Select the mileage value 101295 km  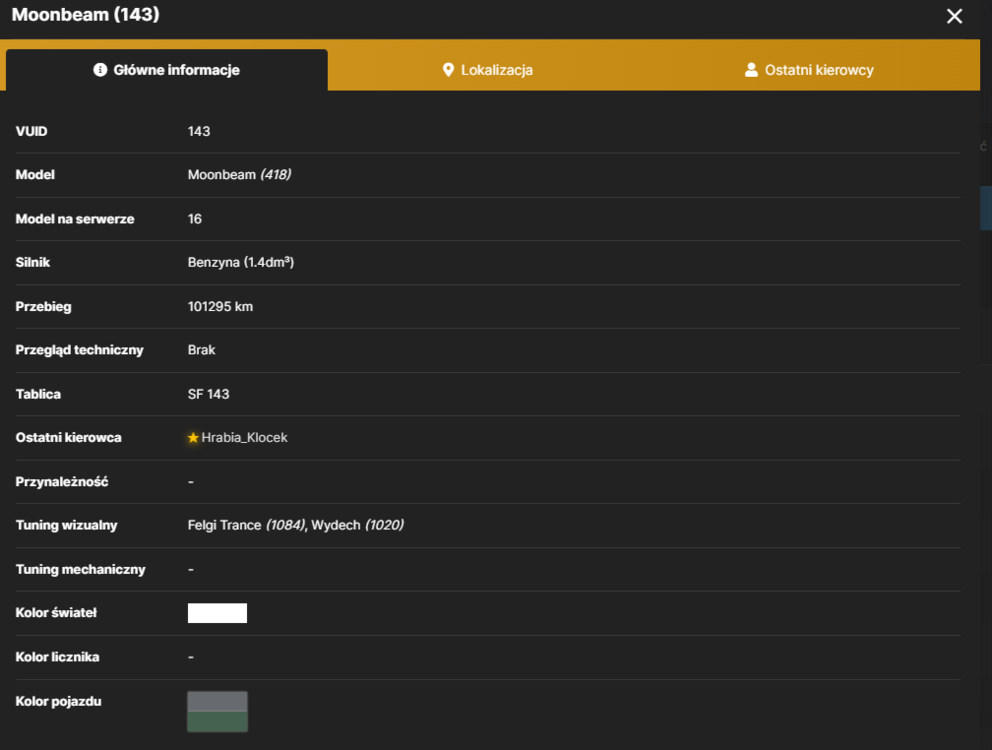pyautogui.click(x=220, y=306)
